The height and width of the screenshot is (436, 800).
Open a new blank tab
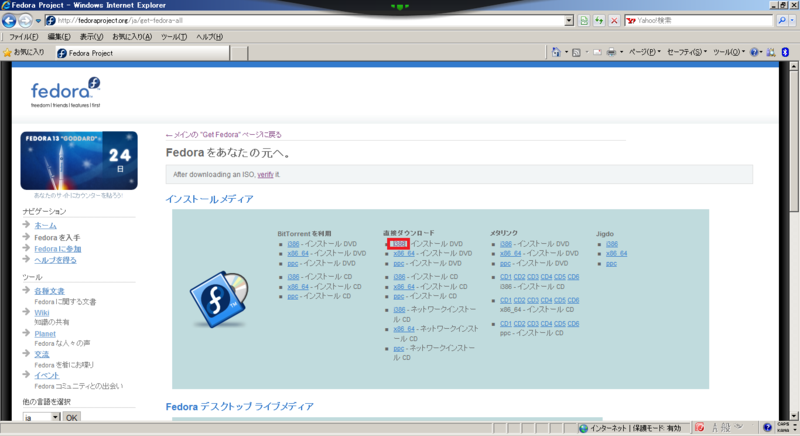click(x=239, y=53)
